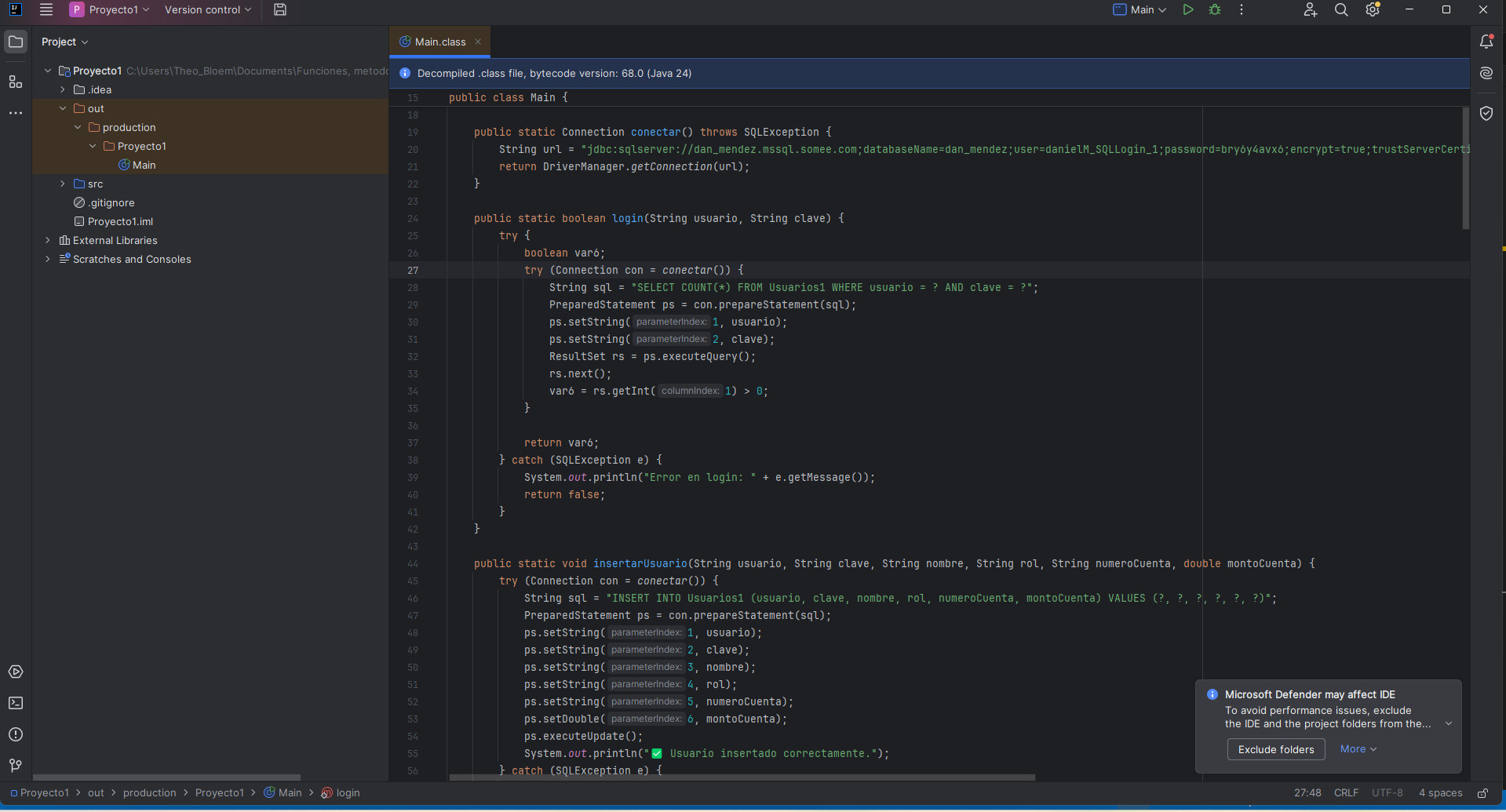Toggle the Project tool window folder icon
This screenshot has height=812, width=1506.
16,42
